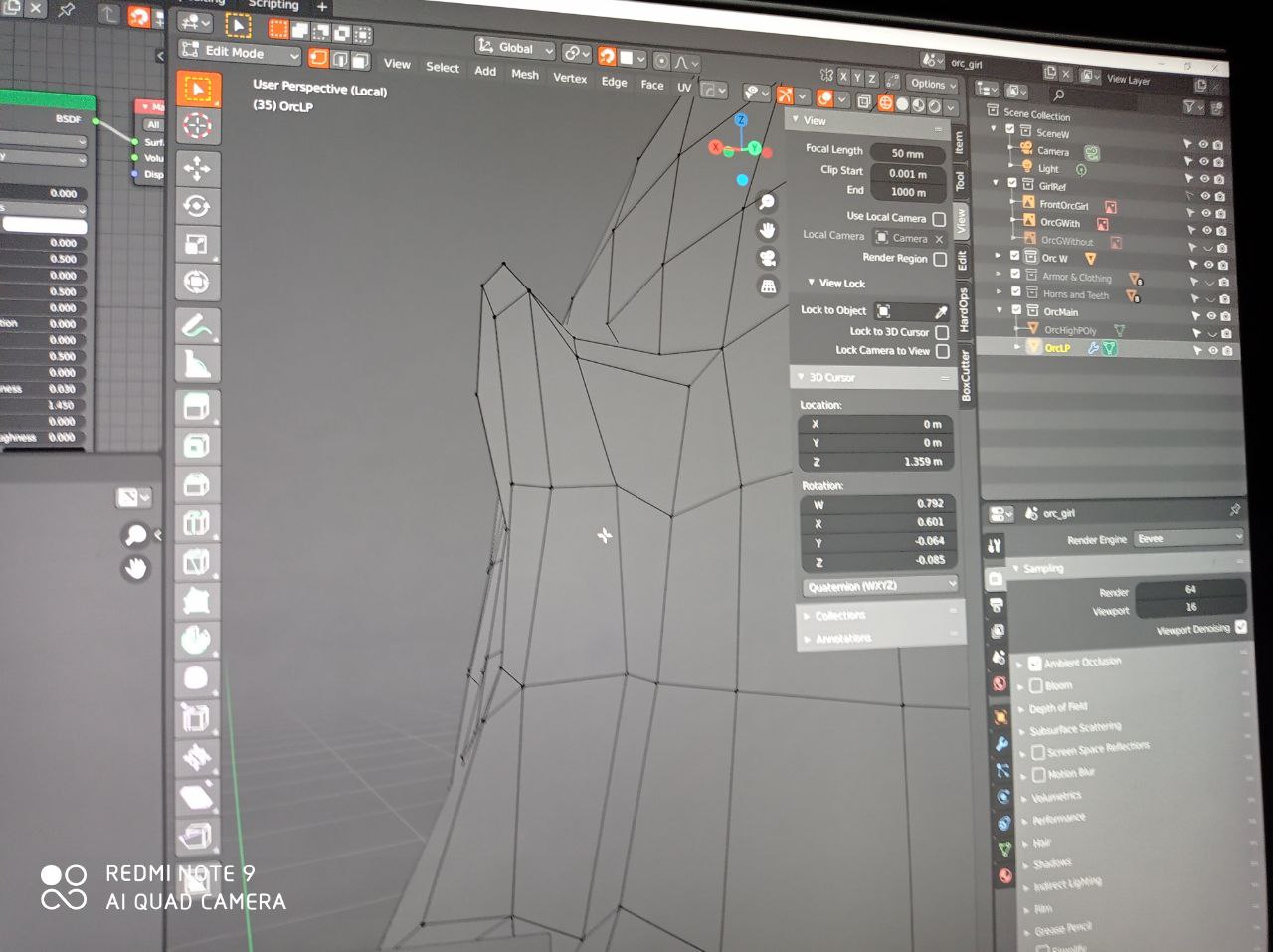The width and height of the screenshot is (1273, 952).
Task: Open Modifiers wrench properties tab
Action: click(1002, 743)
